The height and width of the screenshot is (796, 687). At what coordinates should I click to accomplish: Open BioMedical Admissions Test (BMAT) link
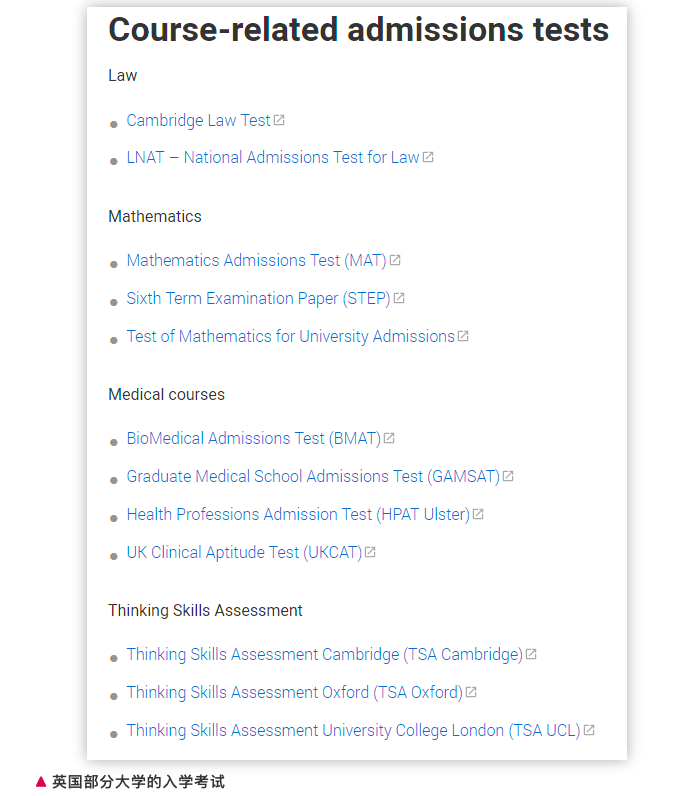pyautogui.click(x=253, y=439)
